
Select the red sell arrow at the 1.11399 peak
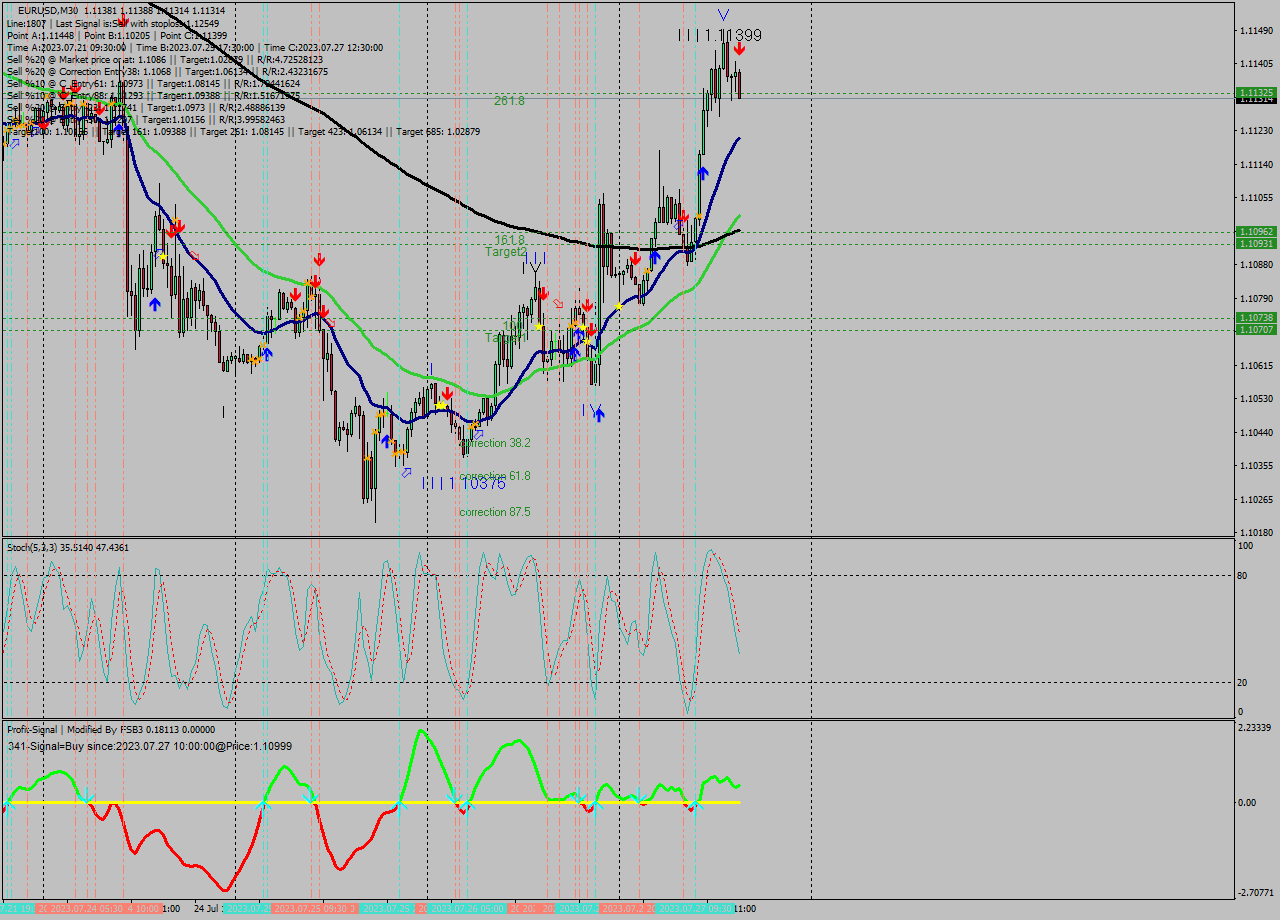(x=740, y=48)
